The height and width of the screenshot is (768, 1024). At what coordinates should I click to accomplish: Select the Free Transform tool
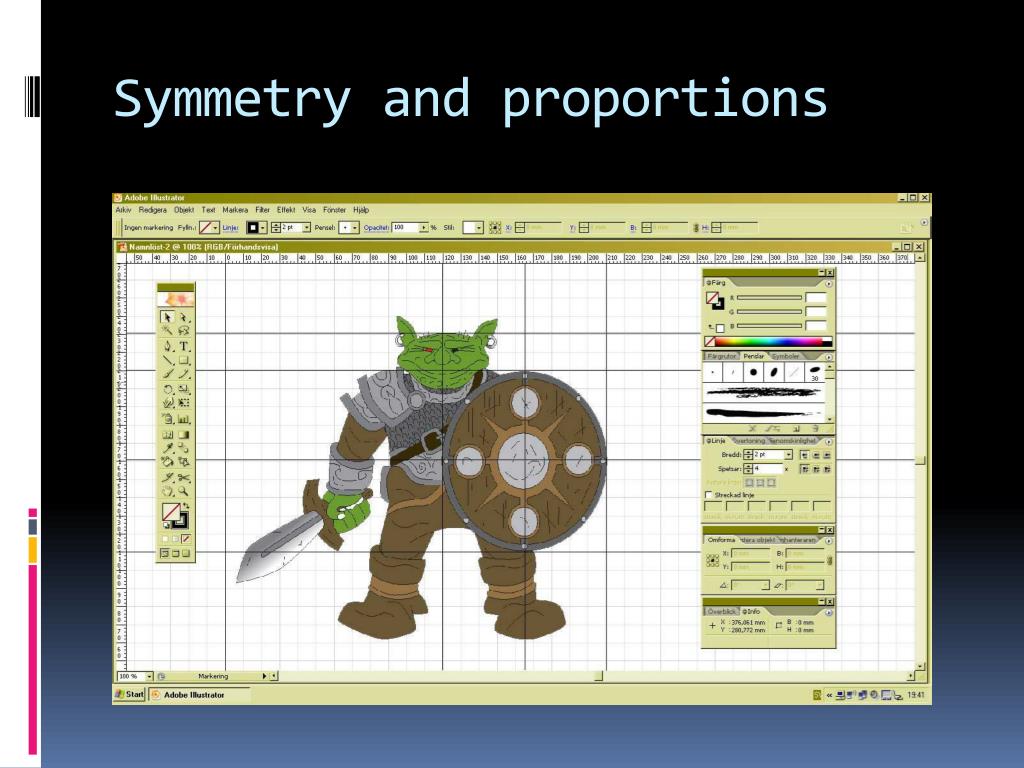click(x=184, y=403)
